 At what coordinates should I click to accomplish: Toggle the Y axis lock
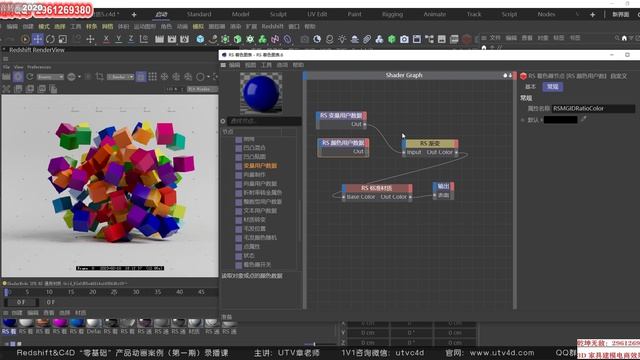point(118,39)
